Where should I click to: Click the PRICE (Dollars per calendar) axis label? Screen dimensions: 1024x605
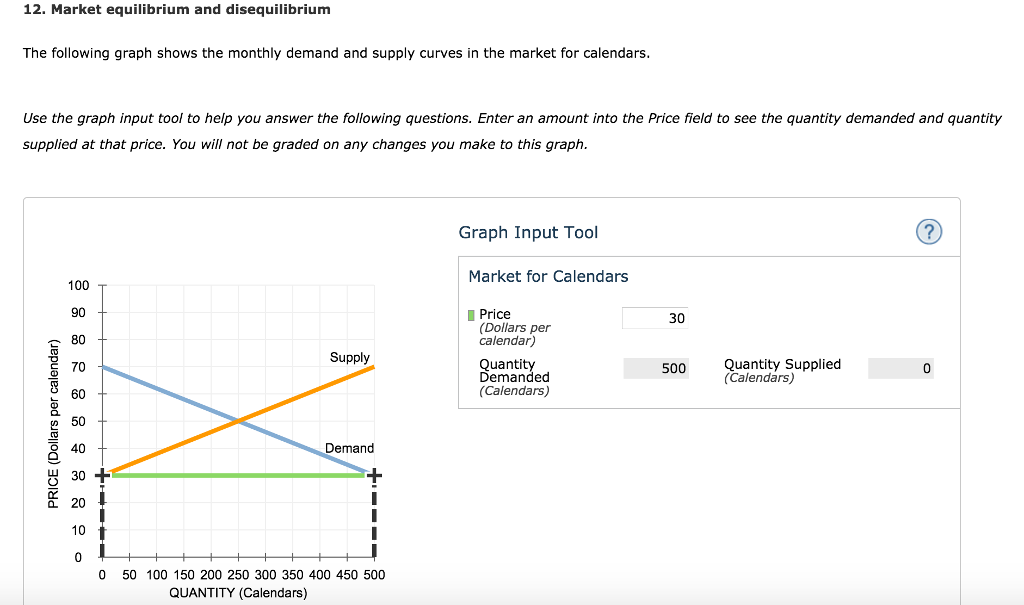(57, 420)
